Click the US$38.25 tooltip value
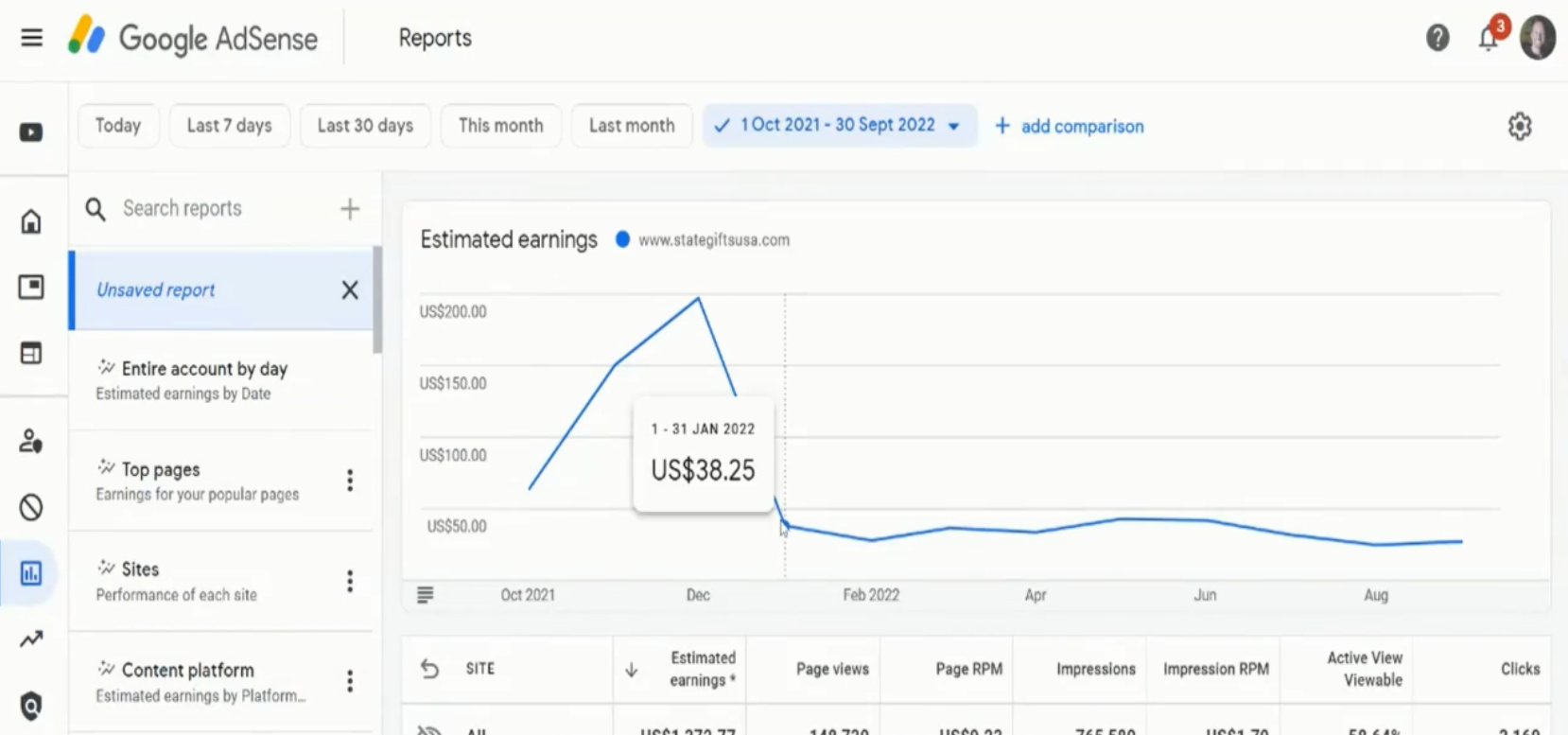Viewport: 1568px width, 735px height. tap(703, 470)
